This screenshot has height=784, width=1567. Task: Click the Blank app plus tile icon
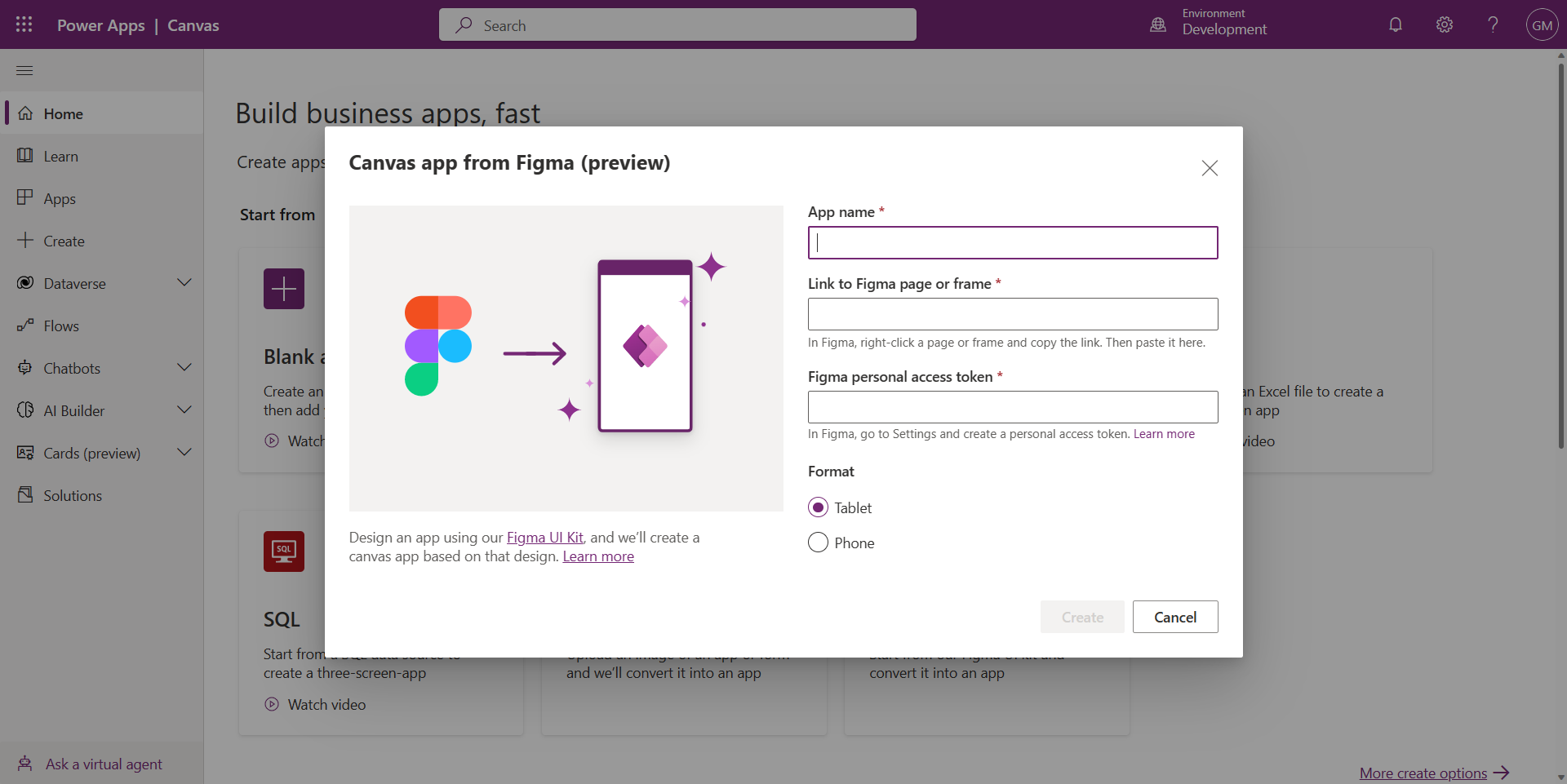point(284,289)
